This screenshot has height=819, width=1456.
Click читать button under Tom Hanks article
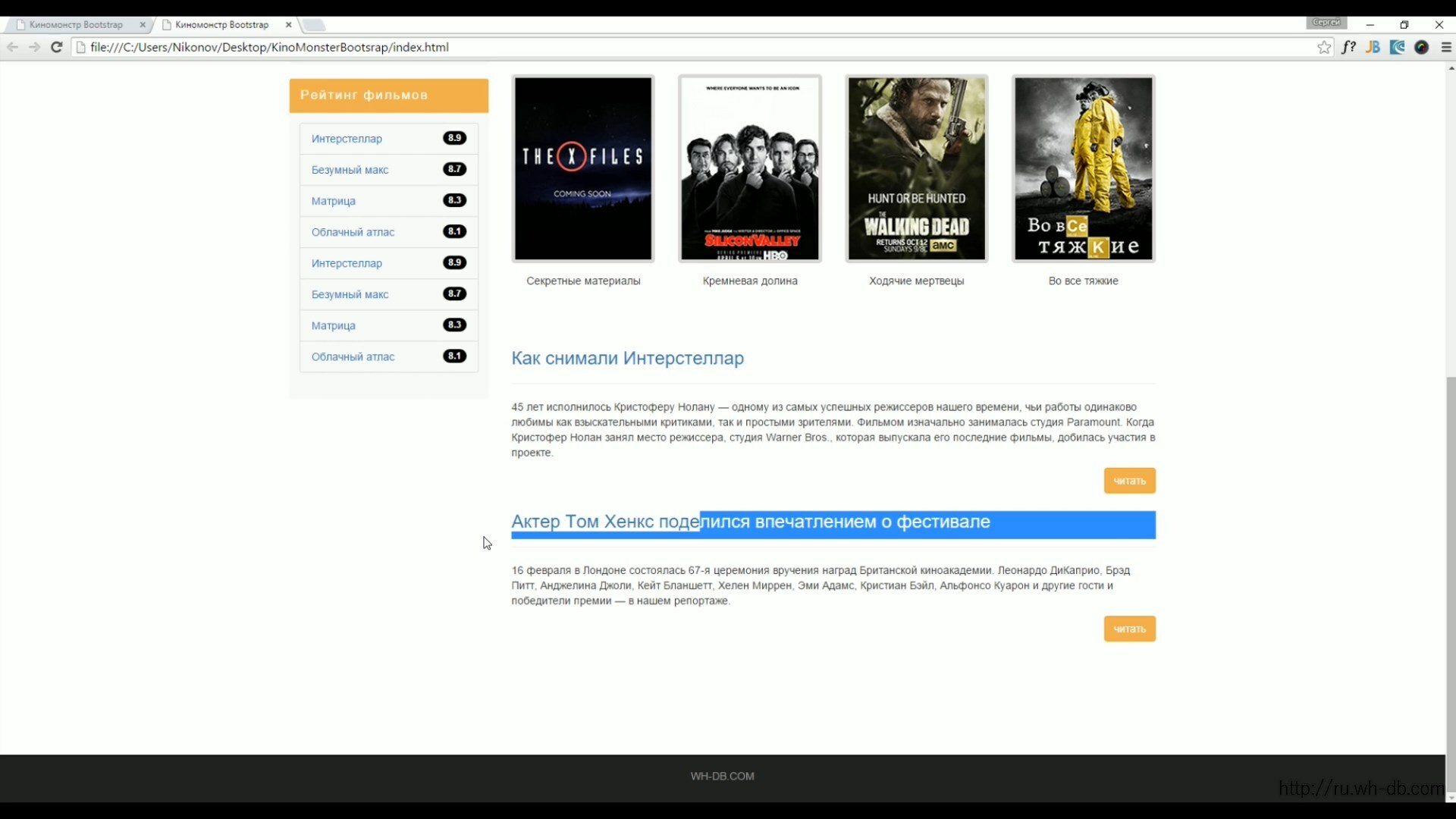[1130, 629]
